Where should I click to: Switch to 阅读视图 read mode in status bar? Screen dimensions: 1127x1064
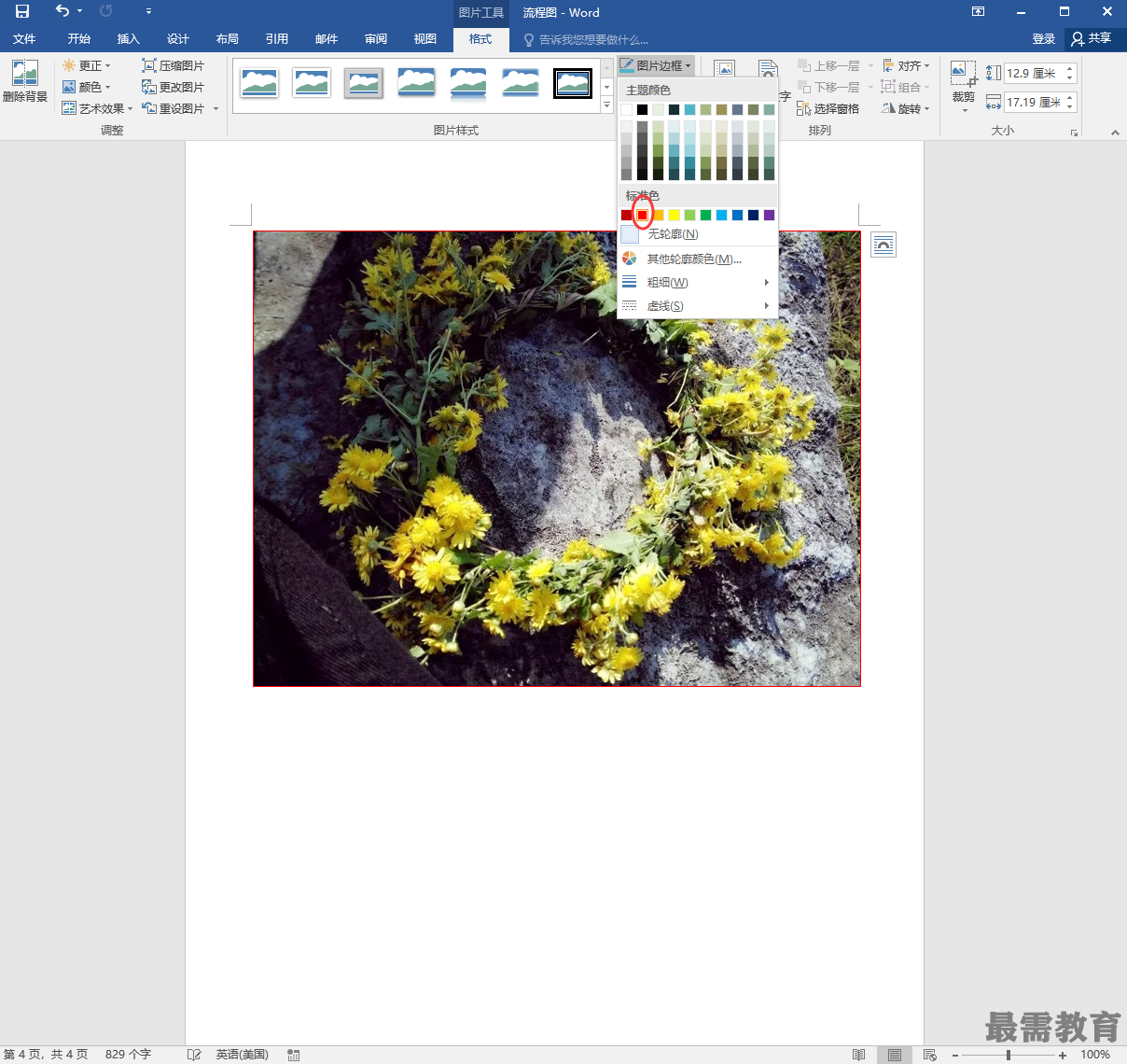(x=858, y=1055)
